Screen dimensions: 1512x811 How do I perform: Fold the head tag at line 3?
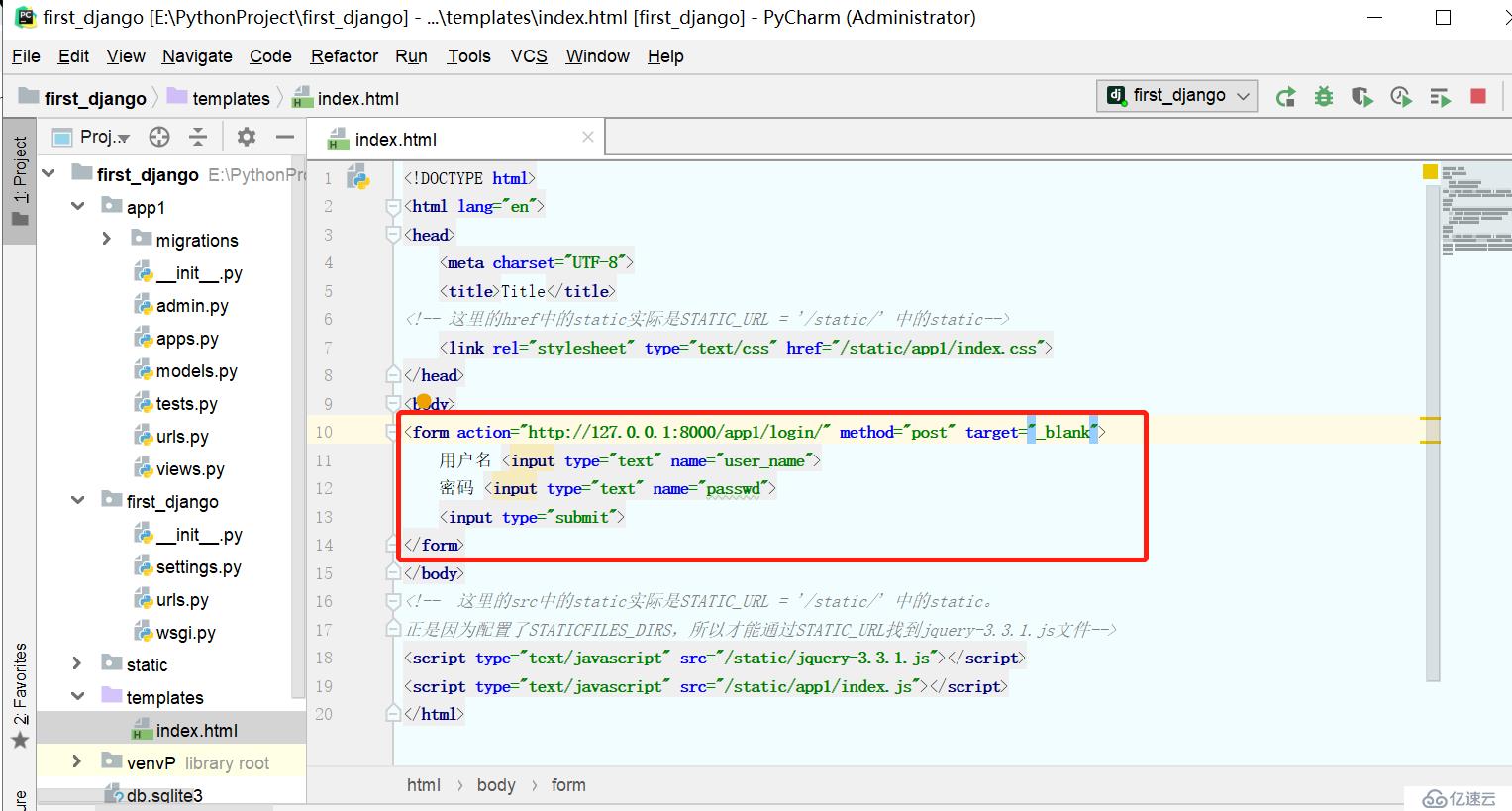click(x=393, y=235)
